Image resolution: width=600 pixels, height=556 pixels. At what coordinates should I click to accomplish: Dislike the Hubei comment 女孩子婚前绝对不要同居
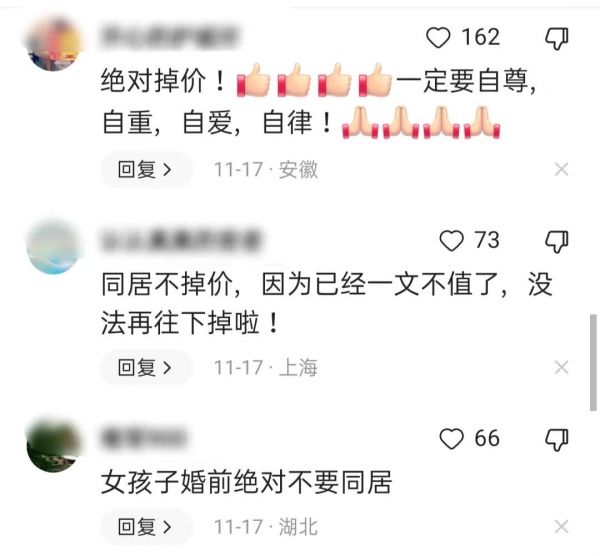click(557, 439)
